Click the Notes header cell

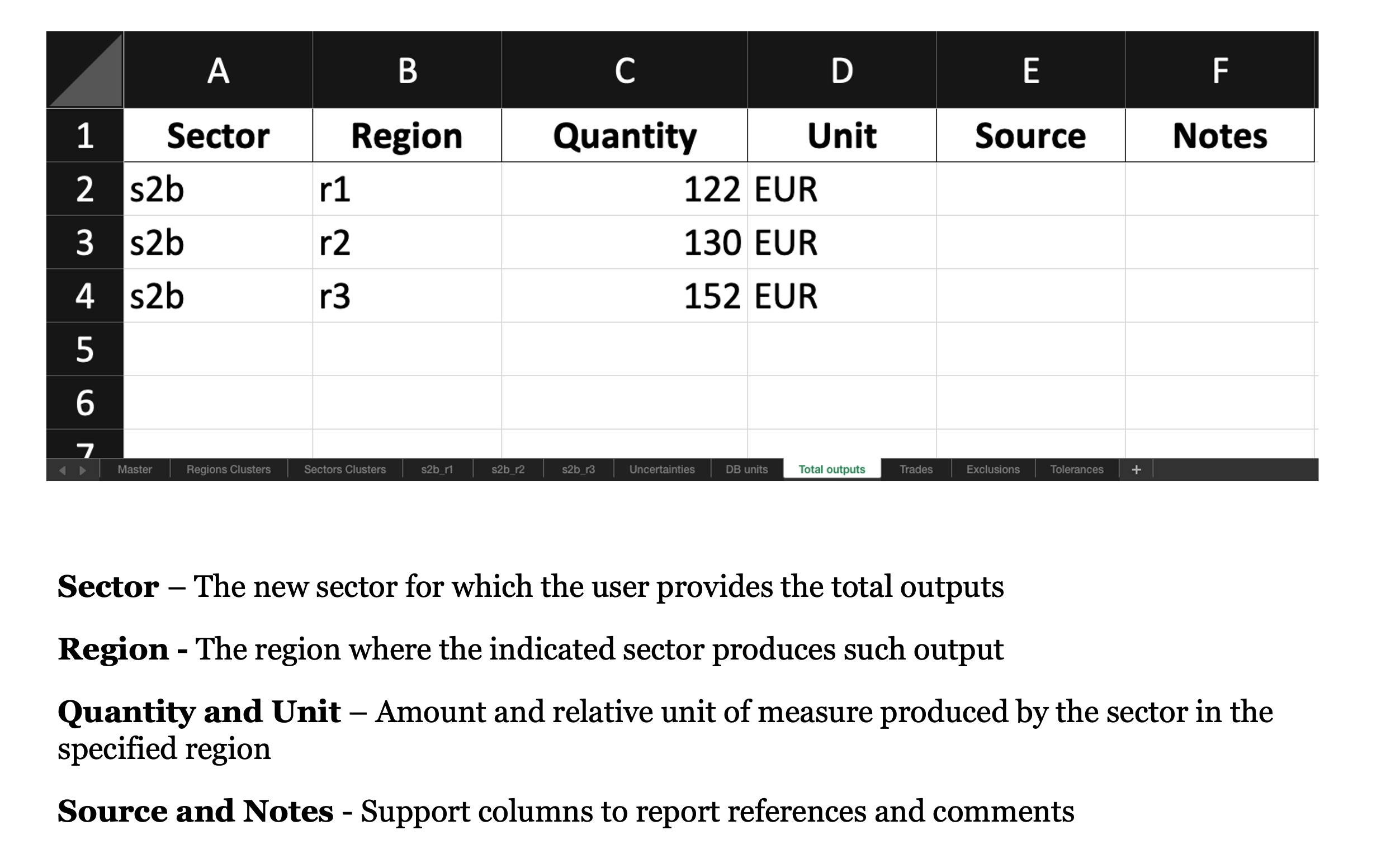pyautogui.click(x=1219, y=135)
